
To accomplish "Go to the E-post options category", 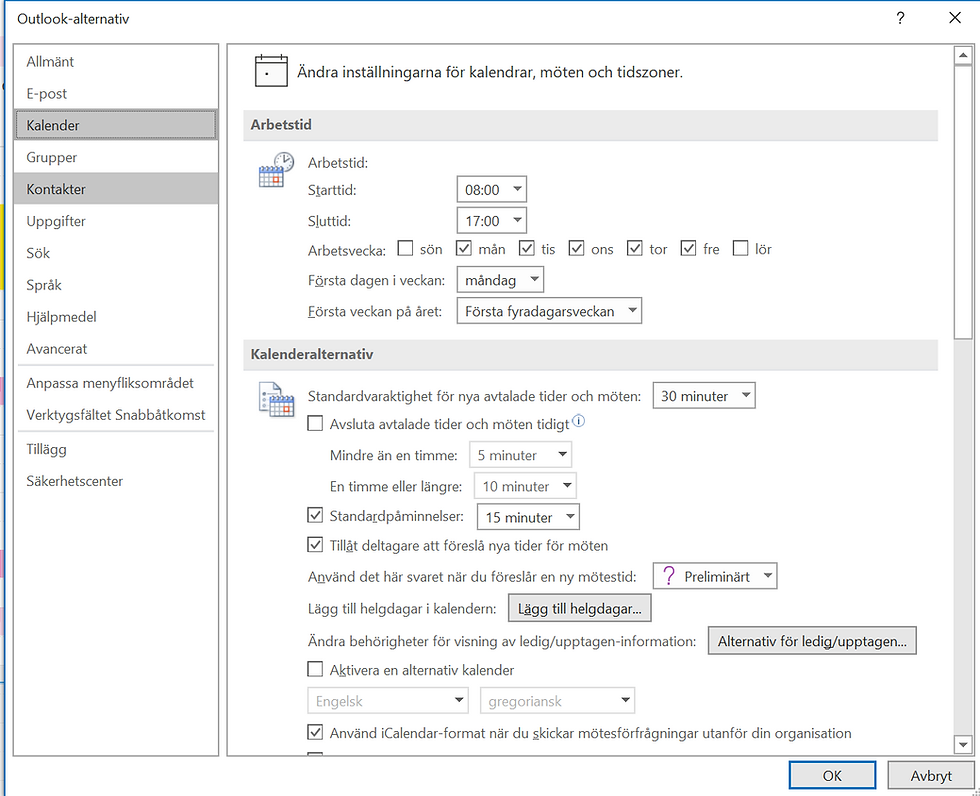I will click(x=116, y=93).
